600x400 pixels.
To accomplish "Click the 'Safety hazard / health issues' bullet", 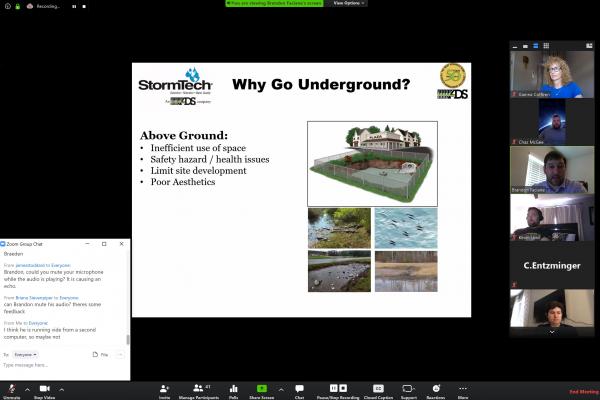I will pyautogui.click(x=210, y=160).
